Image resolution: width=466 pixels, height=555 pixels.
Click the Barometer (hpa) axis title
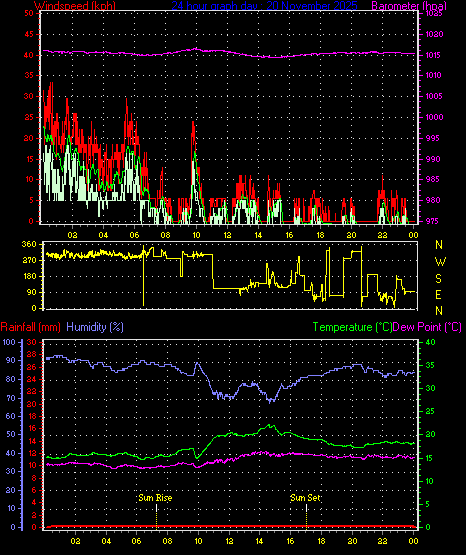pyautogui.click(x=409, y=6)
